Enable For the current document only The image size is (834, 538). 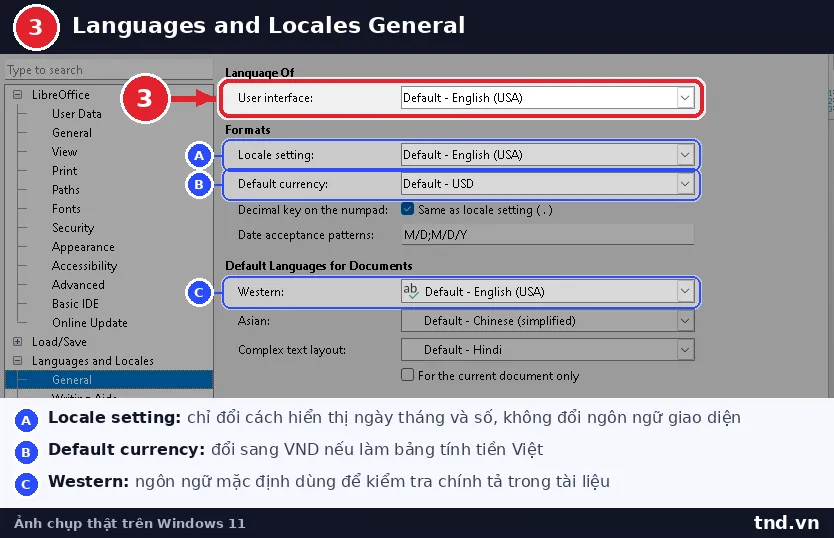[407, 375]
